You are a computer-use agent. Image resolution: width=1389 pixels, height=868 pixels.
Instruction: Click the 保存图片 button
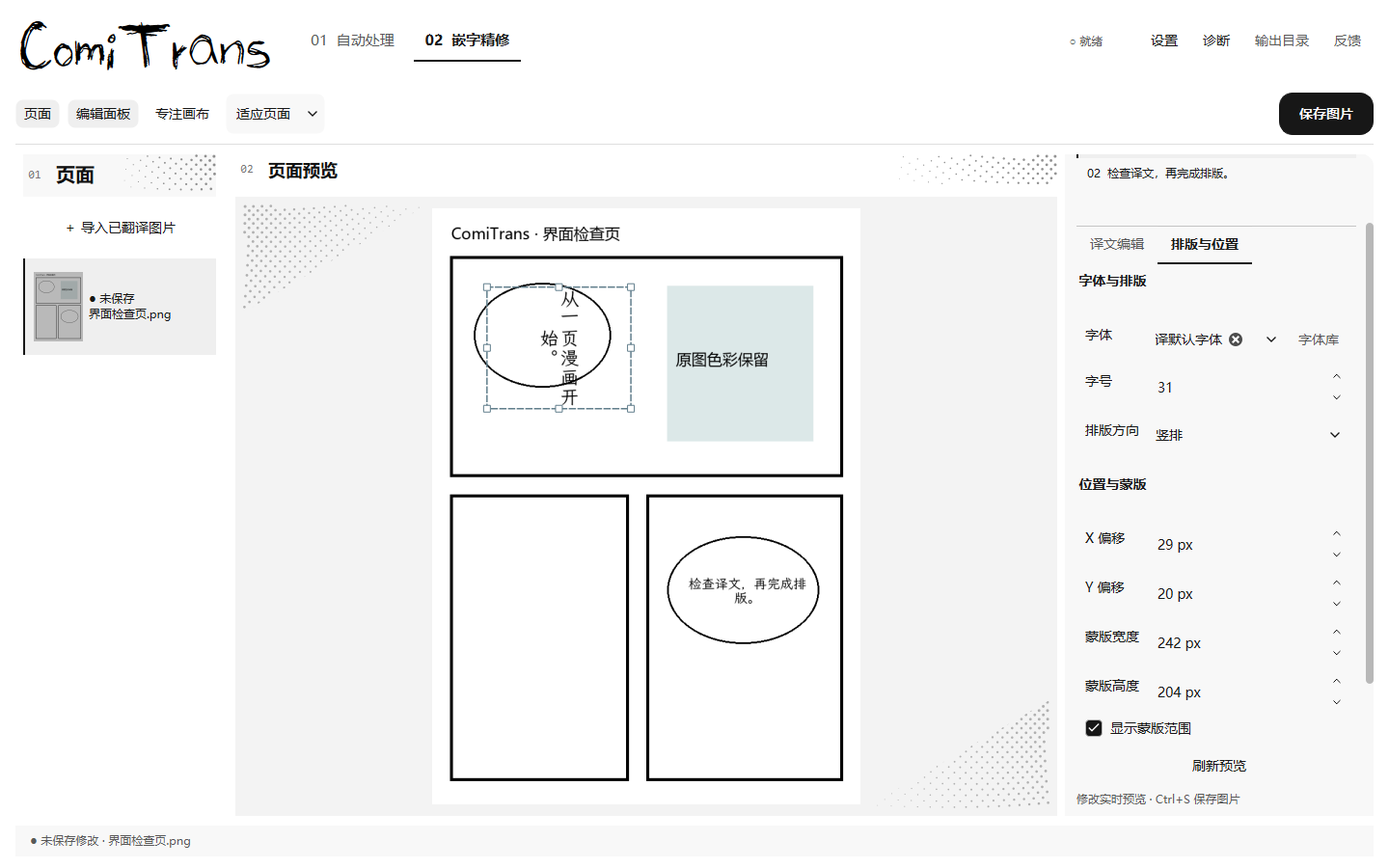(x=1326, y=114)
